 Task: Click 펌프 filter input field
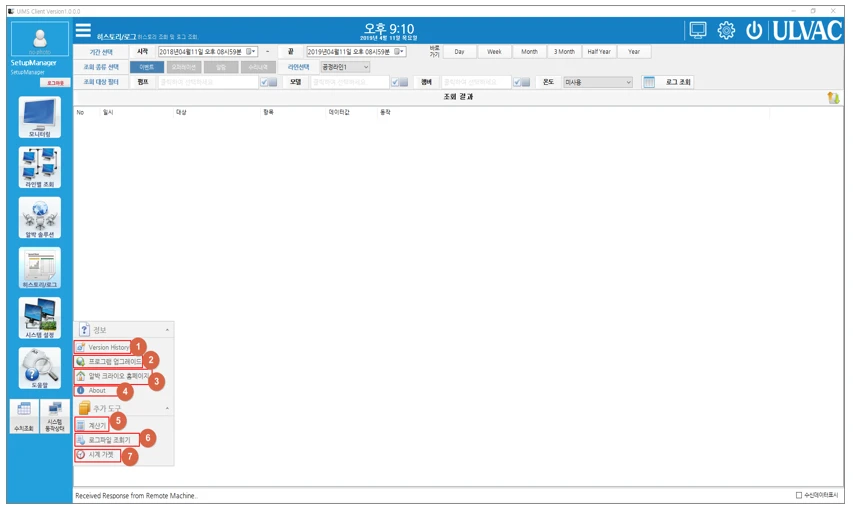tap(208, 82)
